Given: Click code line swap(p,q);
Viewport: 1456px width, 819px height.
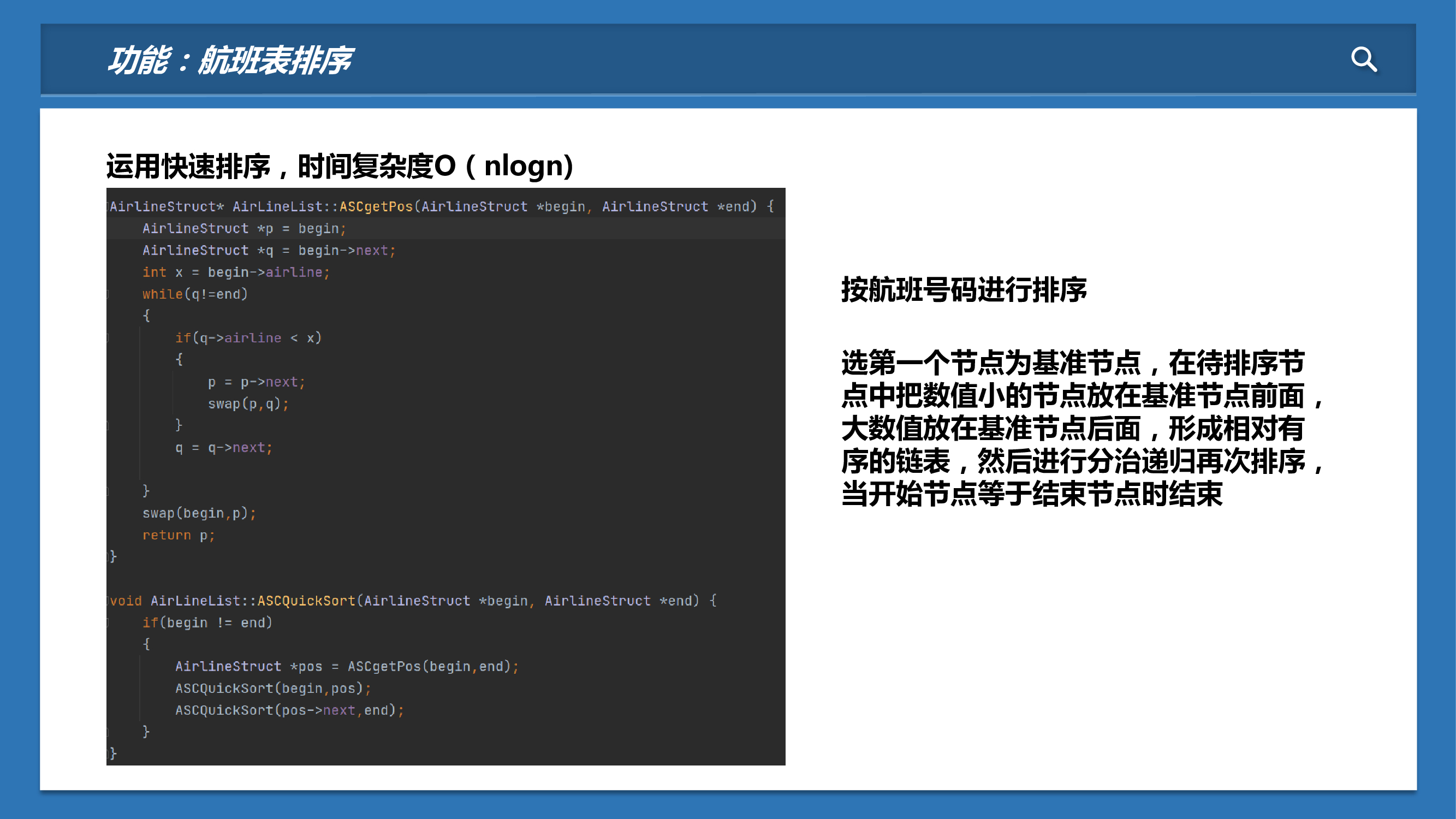Looking at the screenshot, I should point(248,403).
